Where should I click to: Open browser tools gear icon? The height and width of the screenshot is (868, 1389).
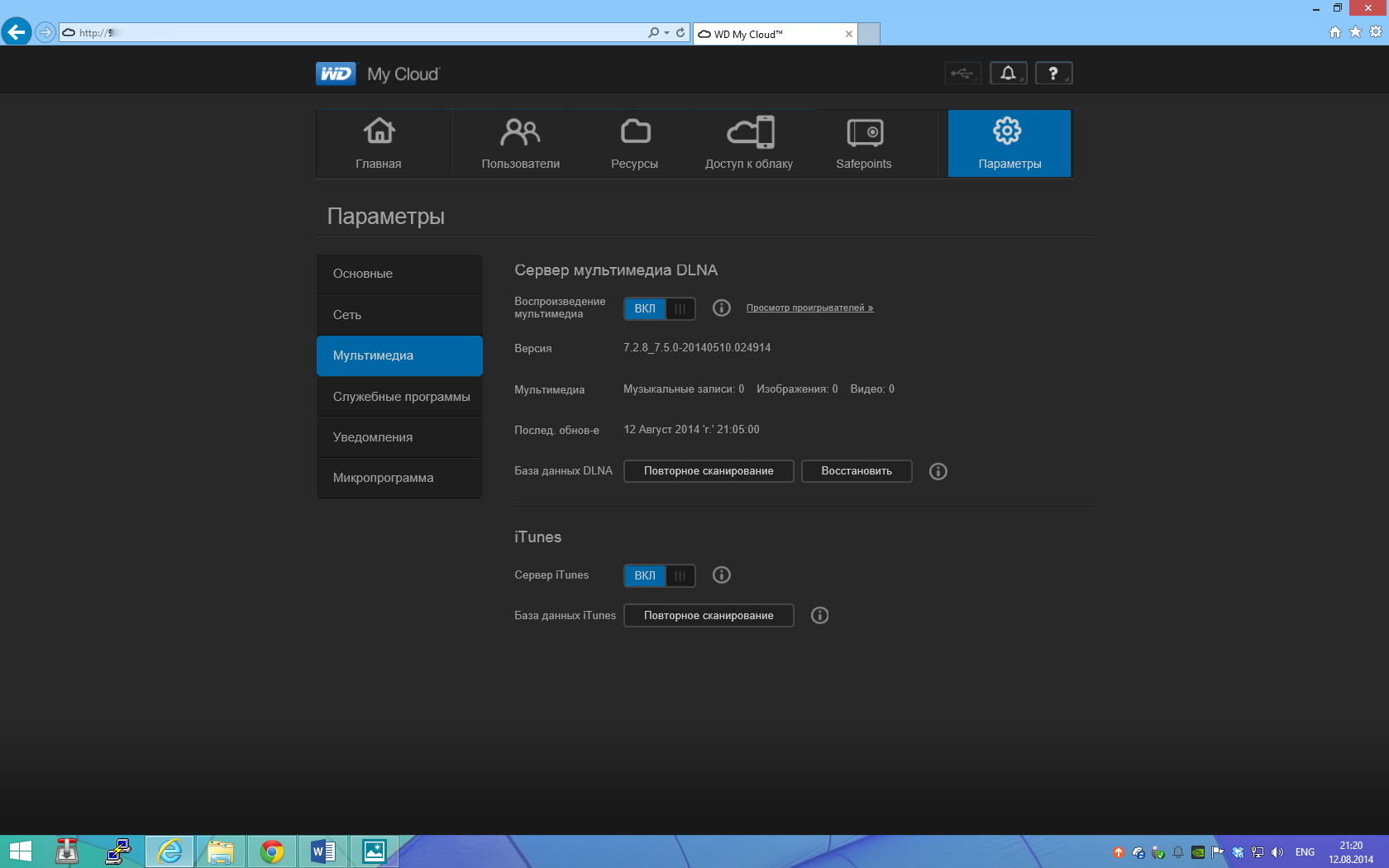tap(1376, 32)
